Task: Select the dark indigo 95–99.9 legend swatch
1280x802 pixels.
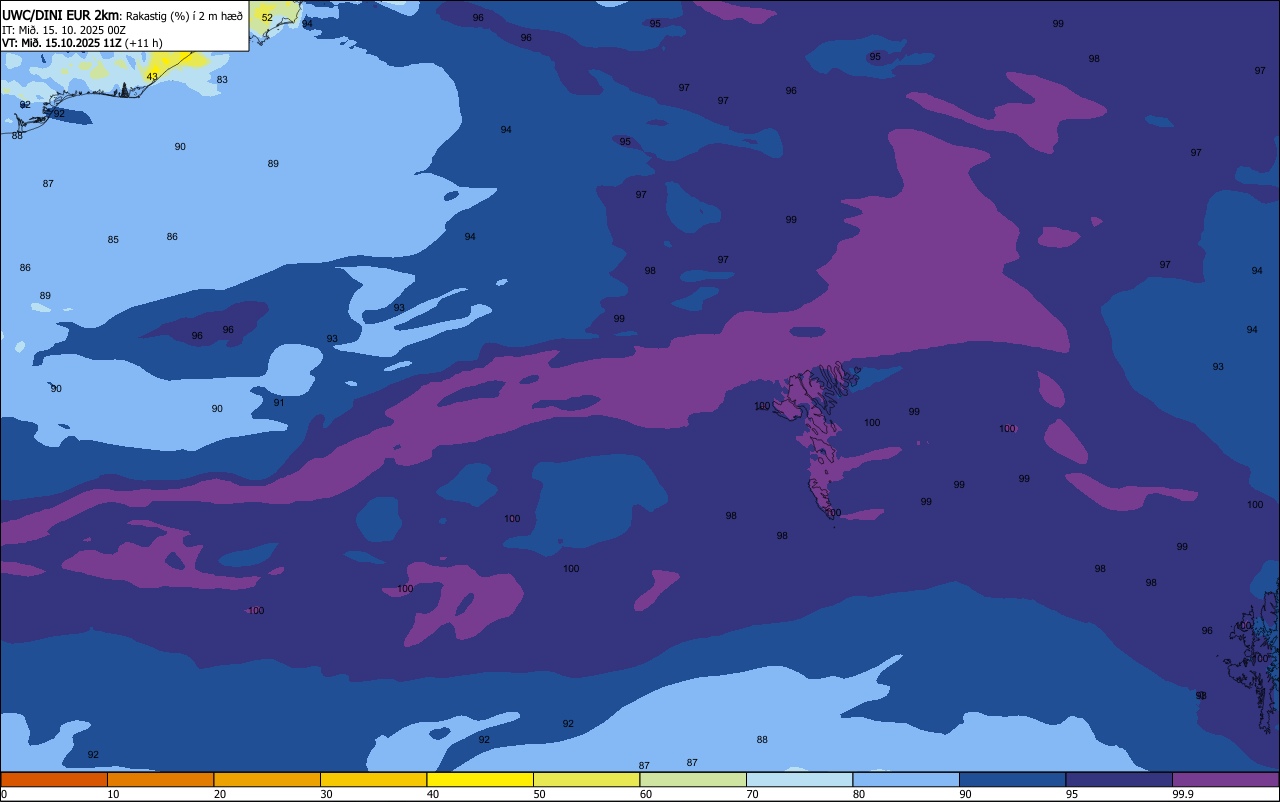Action: (x=1119, y=779)
